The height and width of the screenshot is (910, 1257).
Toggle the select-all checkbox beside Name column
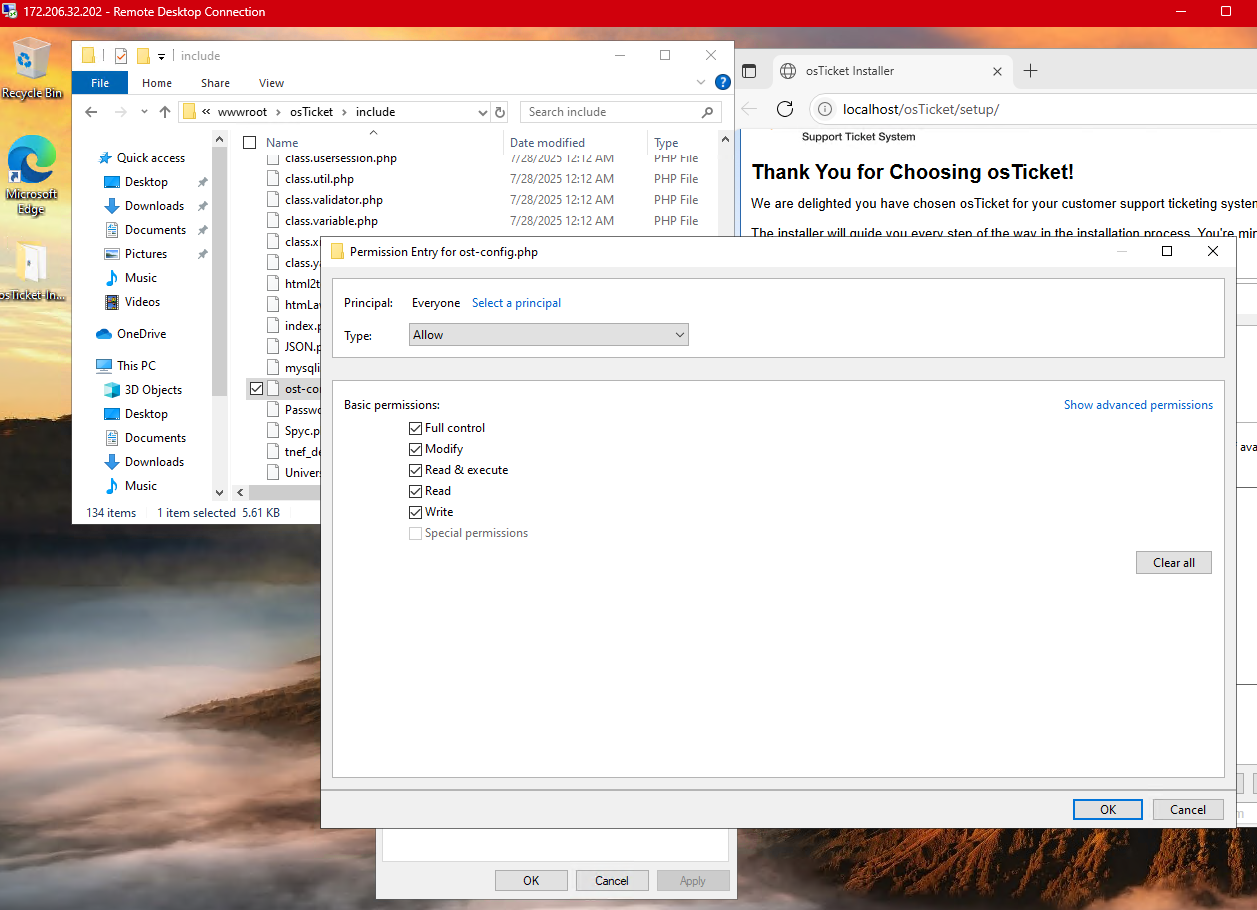[x=250, y=143]
